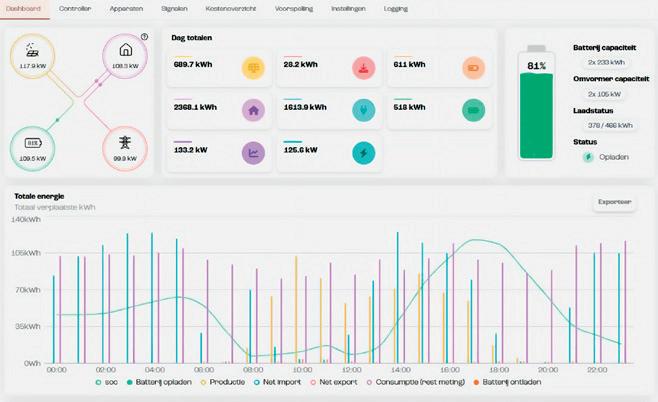Toggle Net import legend entry

277,382
